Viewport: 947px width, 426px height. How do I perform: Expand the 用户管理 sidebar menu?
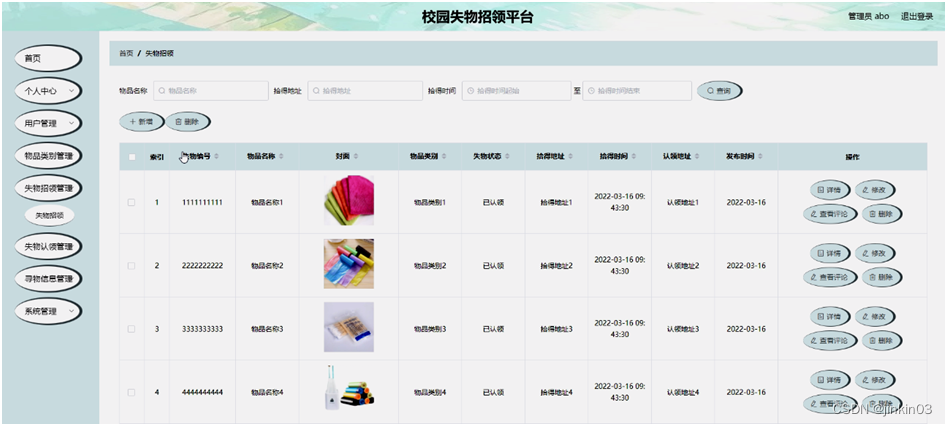point(47,123)
